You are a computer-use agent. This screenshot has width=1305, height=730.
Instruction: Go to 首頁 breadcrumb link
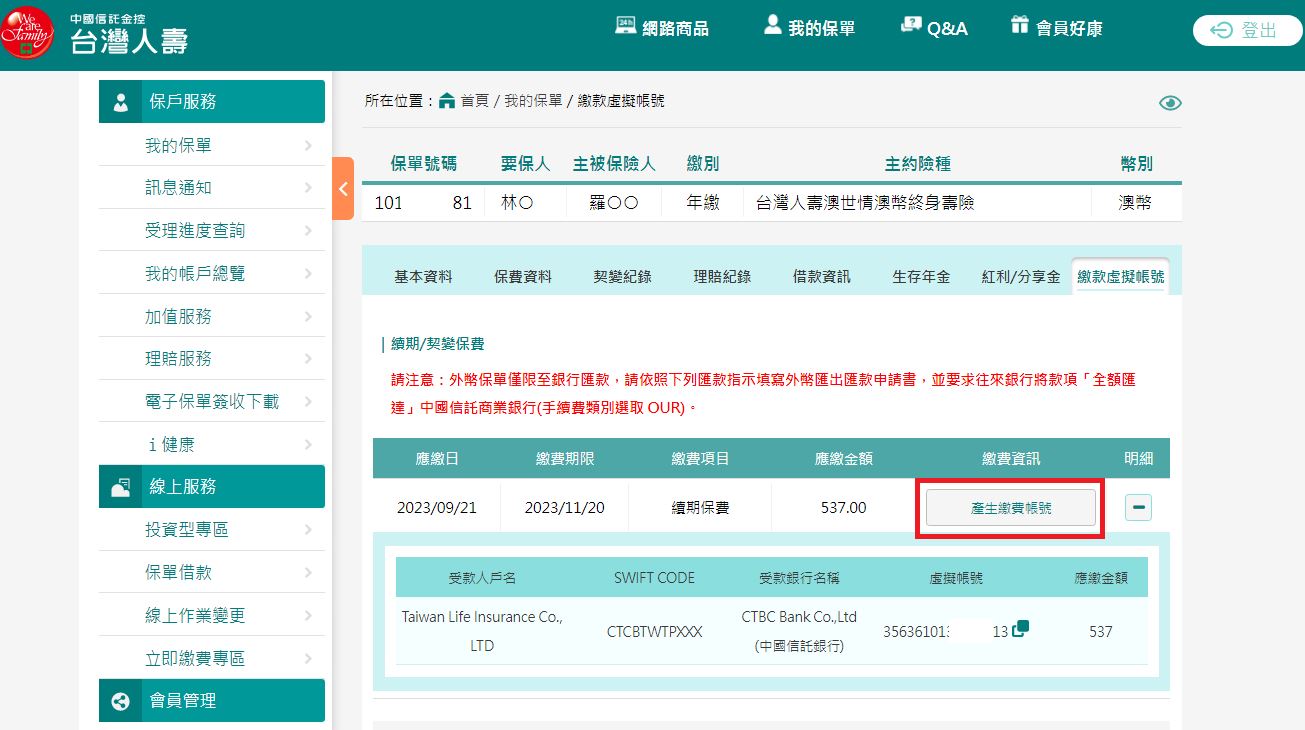(x=474, y=100)
